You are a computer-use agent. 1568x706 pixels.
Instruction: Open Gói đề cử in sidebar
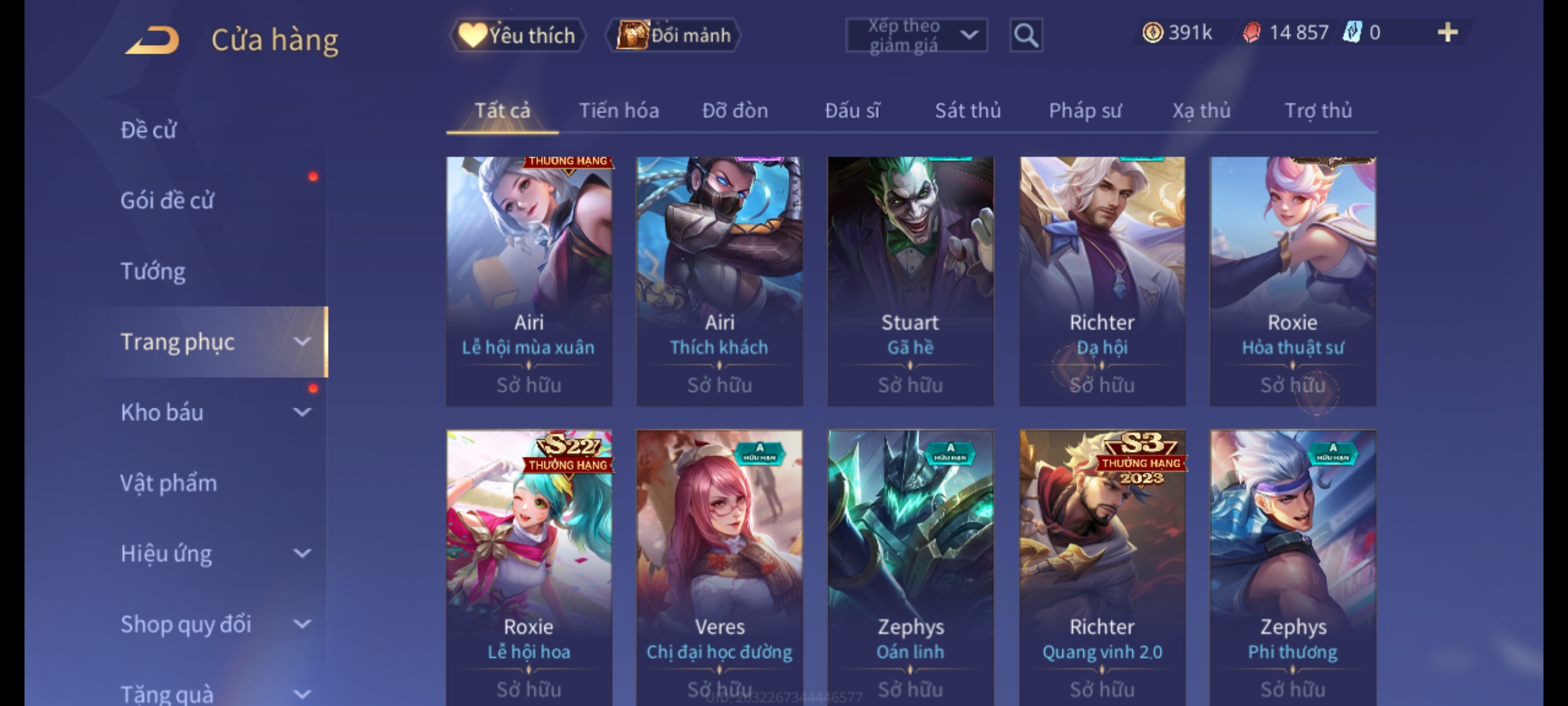pyautogui.click(x=167, y=201)
